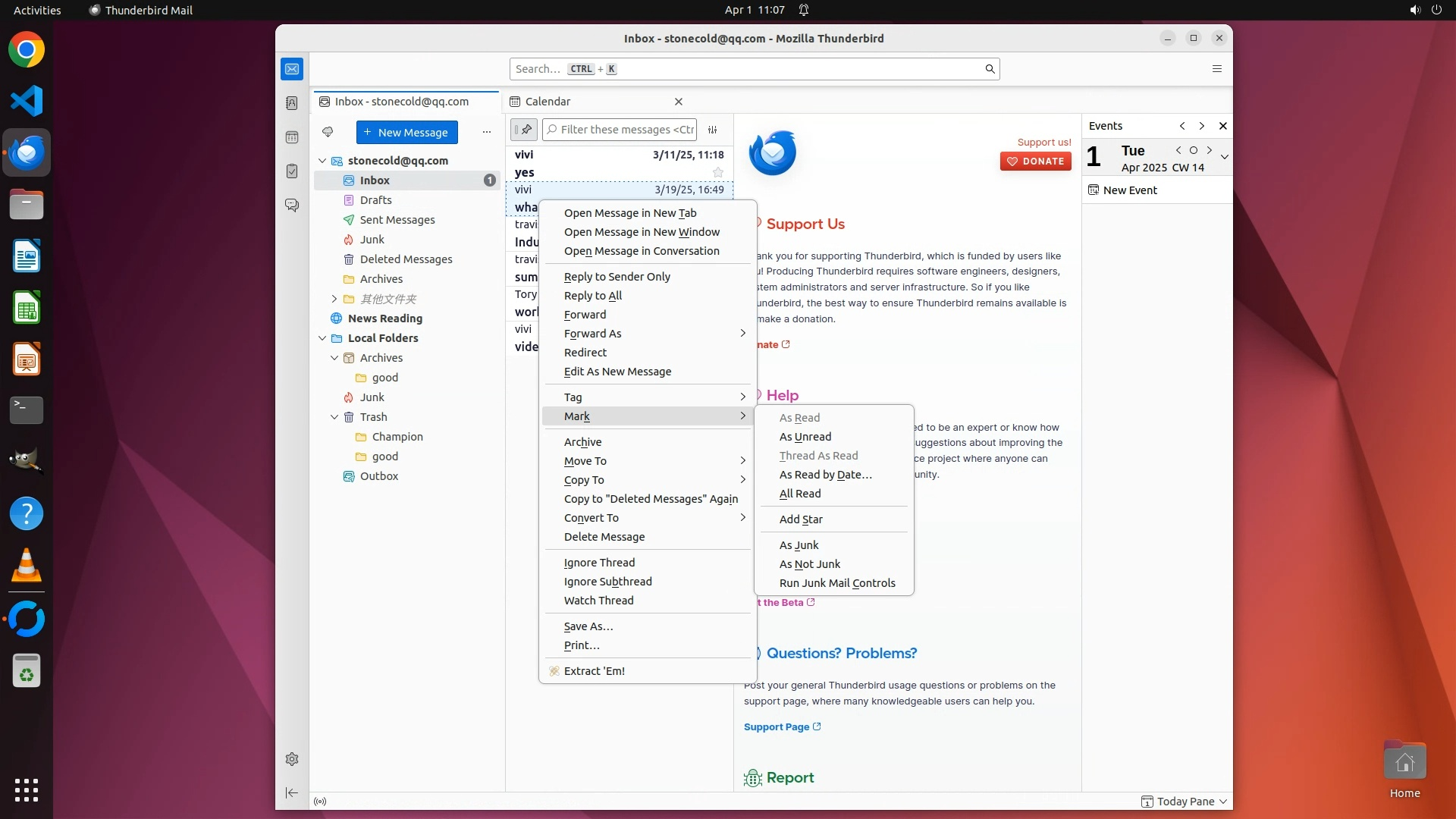The height and width of the screenshot is (819, 1456).
Task: Open Settings gear in spaces bar
Action: coord(292,759)
